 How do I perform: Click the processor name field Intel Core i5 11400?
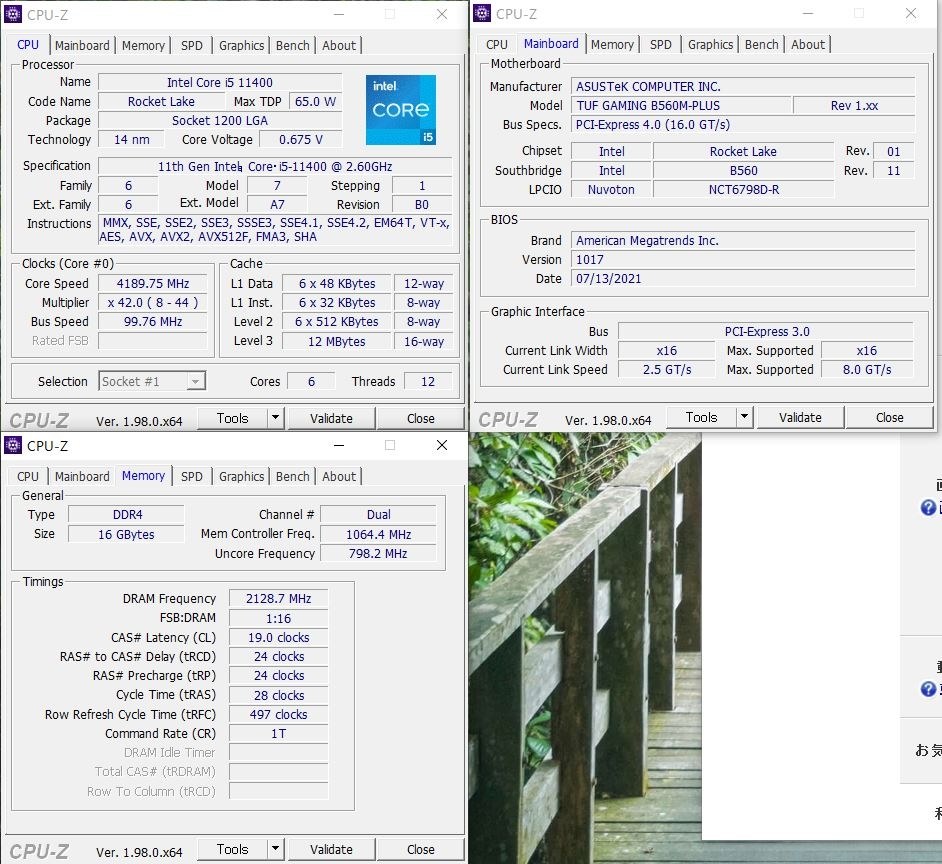[x=220, y=82]
